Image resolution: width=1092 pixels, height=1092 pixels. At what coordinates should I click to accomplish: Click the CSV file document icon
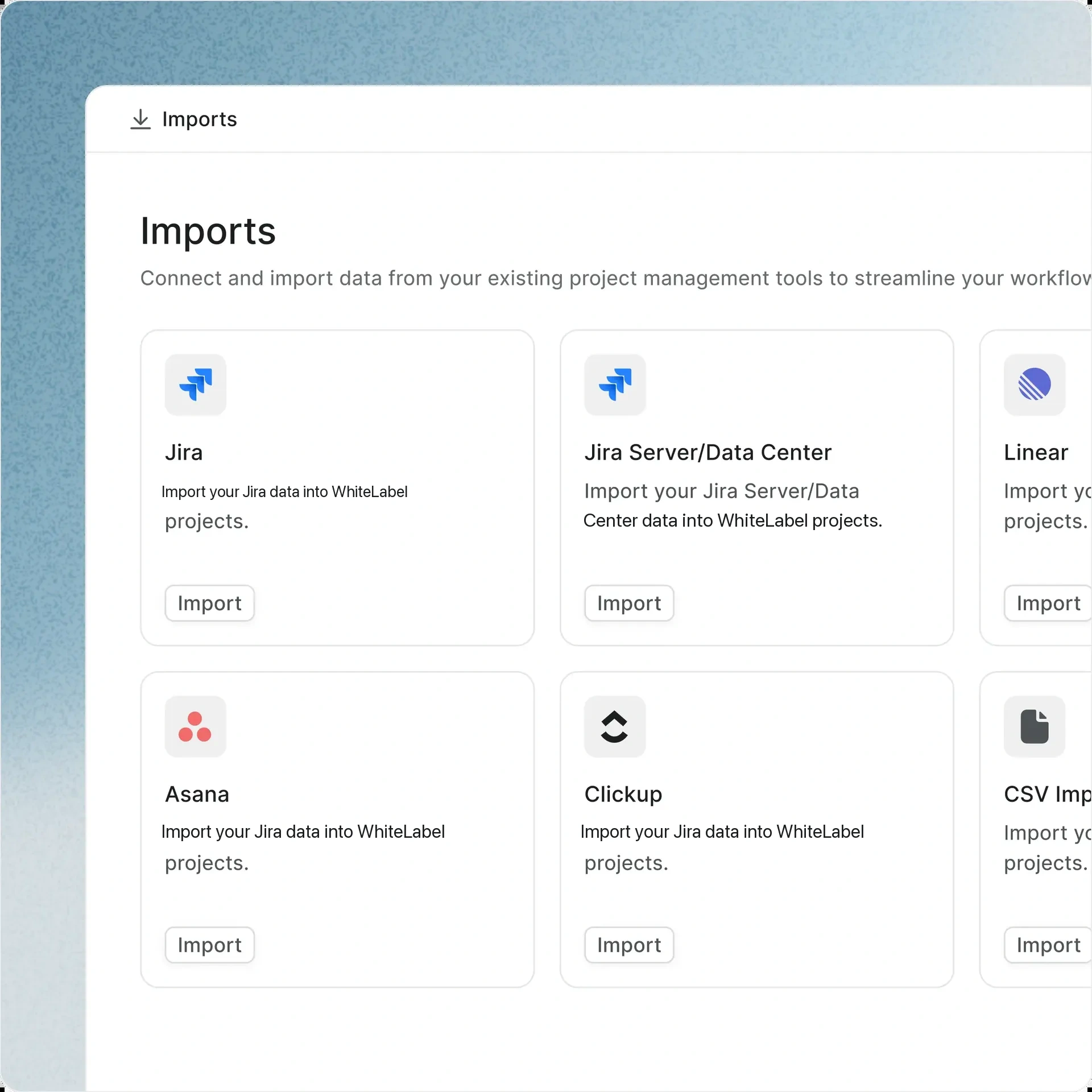[x=1034, y=726]
